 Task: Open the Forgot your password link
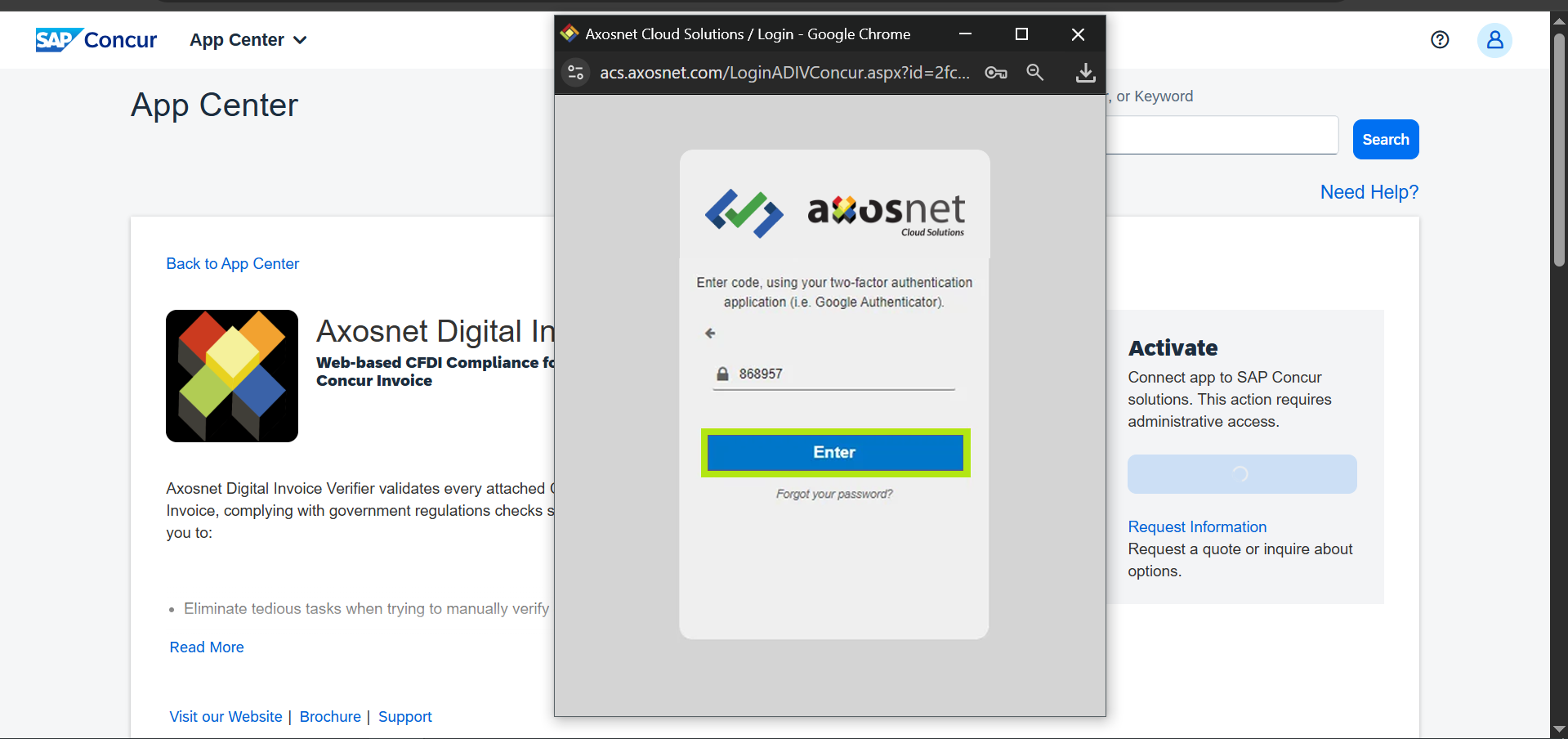[834, 495]
